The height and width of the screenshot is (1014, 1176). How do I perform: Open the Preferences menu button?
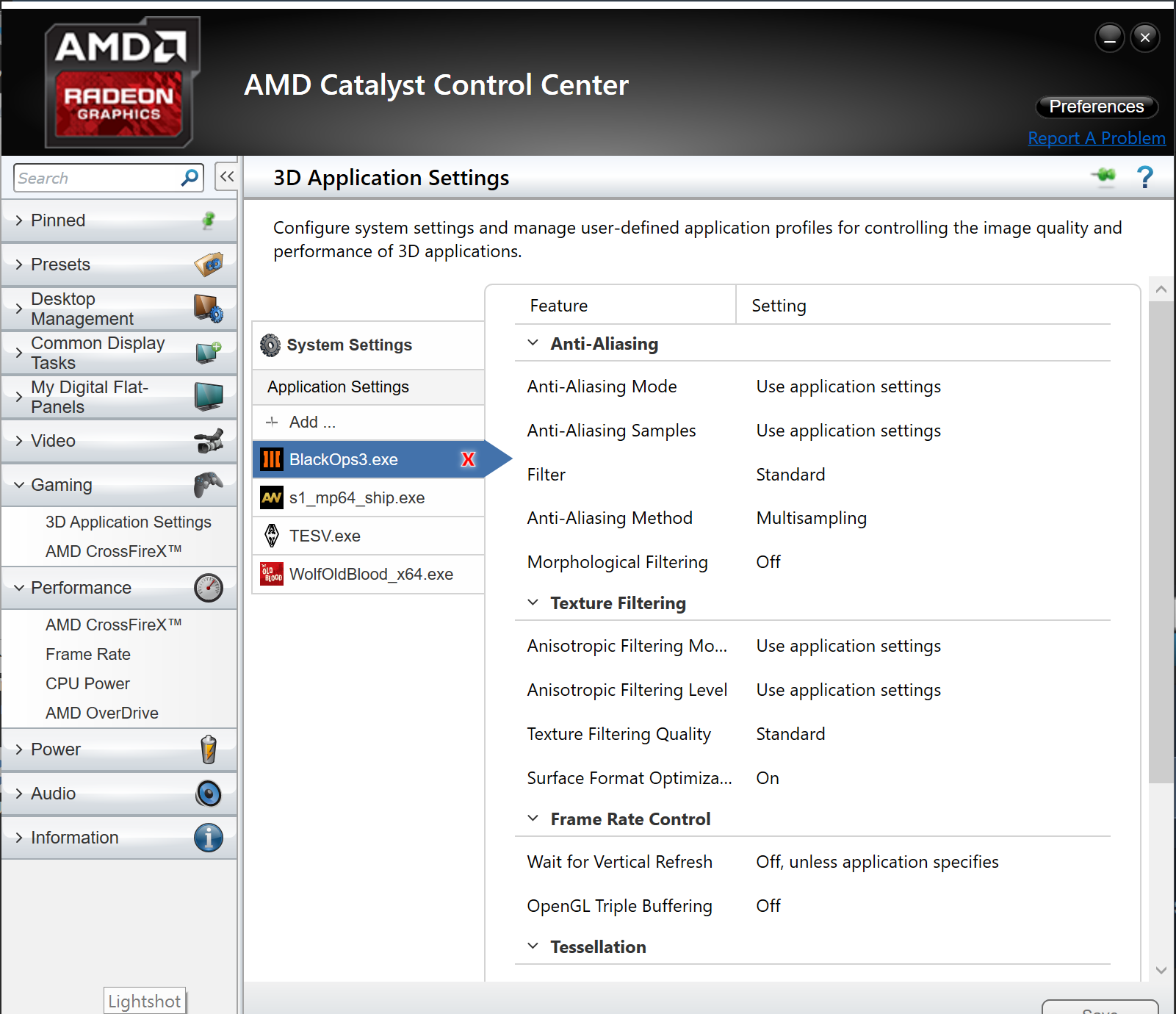coord(1097,107)
